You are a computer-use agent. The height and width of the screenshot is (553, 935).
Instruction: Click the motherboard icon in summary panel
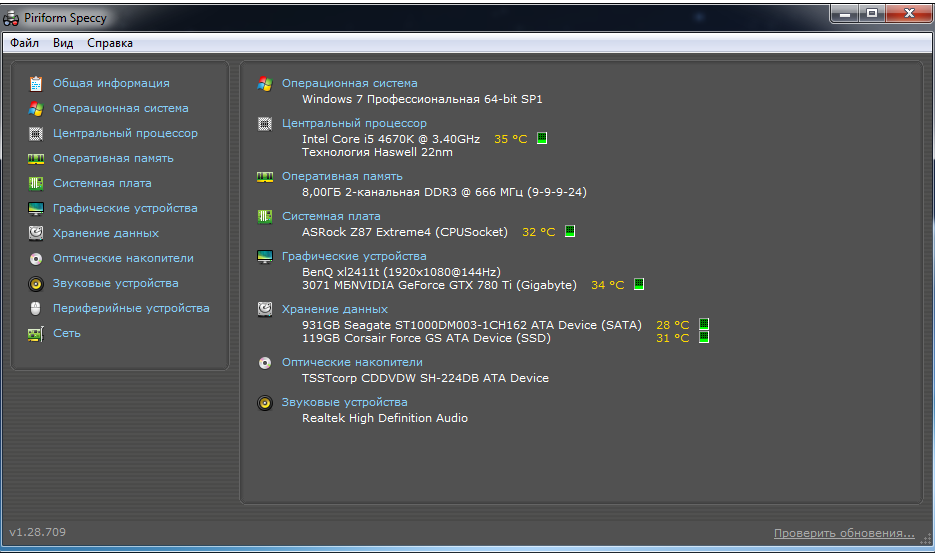tap(265, 217)
